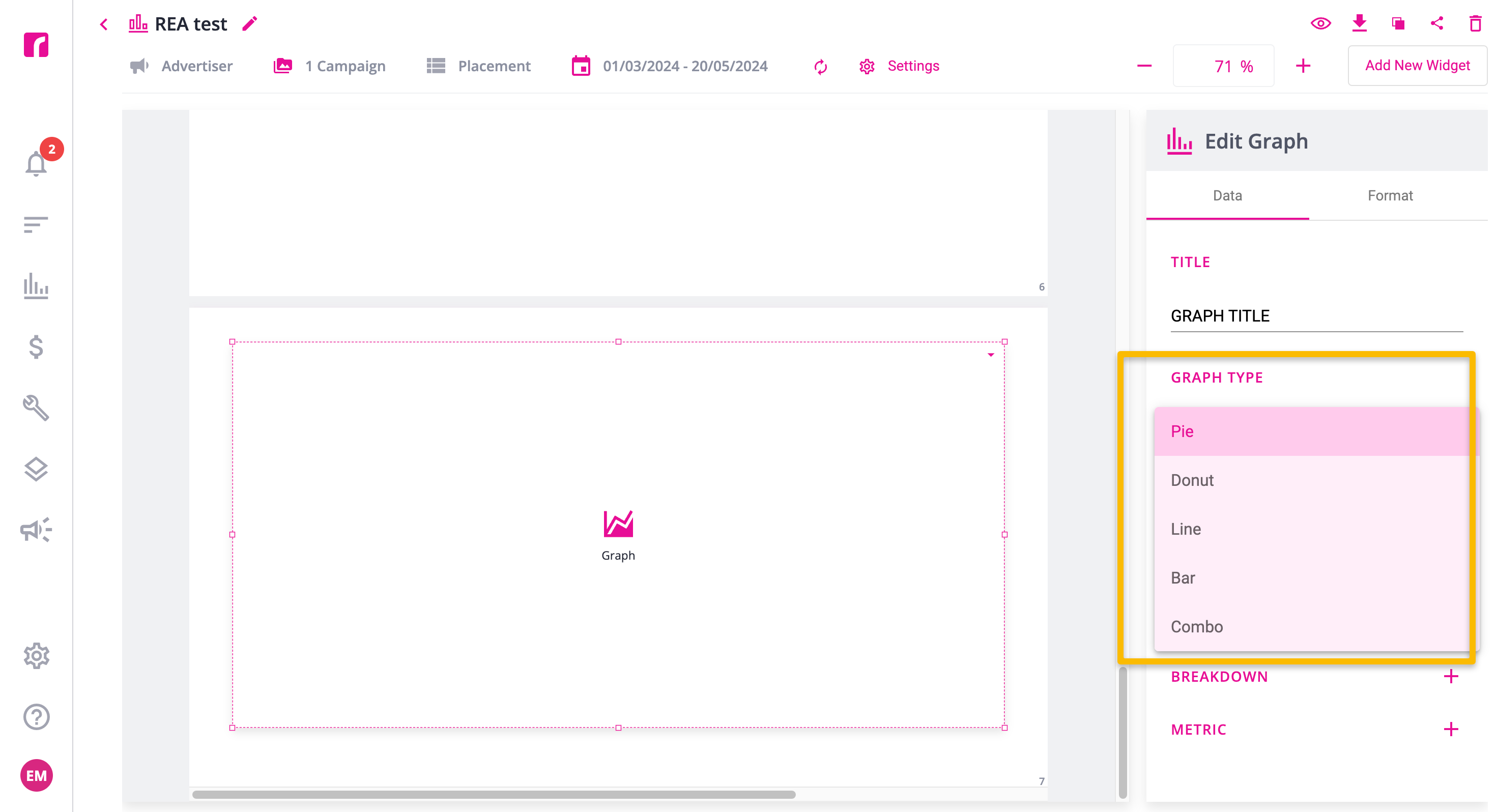The width and height of the screenshot is (1496, 812).
Task: Open graph widget dropdown arrow
Action: [991, 355]
